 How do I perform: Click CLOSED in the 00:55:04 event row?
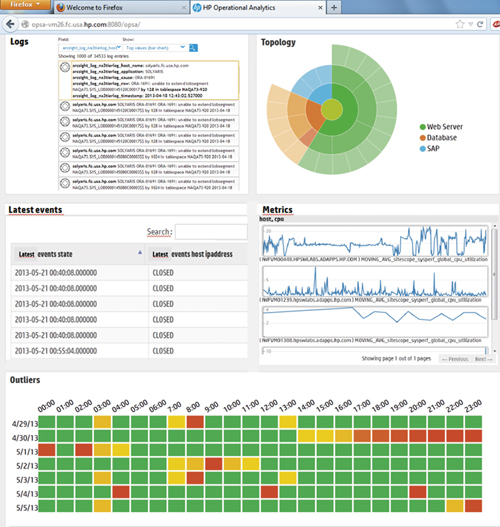[163, 351]
